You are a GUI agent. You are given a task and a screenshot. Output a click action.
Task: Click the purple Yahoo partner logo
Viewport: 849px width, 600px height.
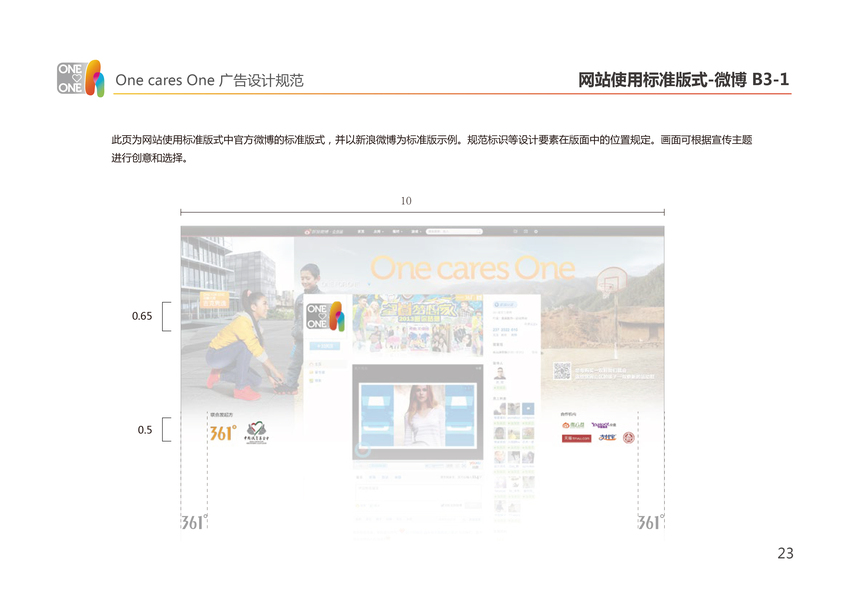(603, 425)
